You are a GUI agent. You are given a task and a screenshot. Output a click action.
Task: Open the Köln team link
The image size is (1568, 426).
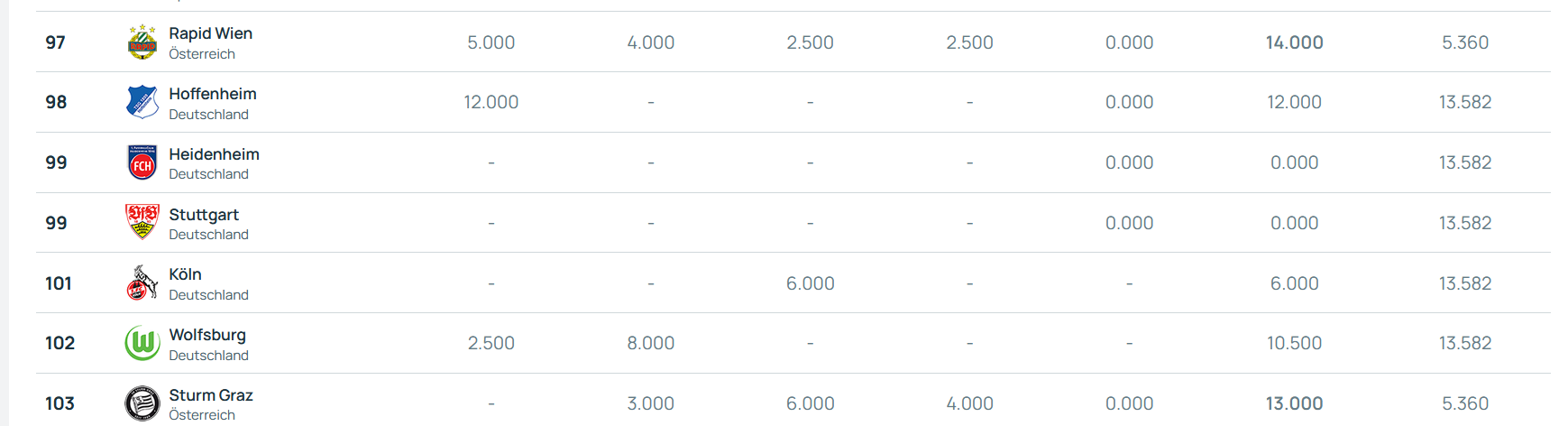(x=185, y=274)
